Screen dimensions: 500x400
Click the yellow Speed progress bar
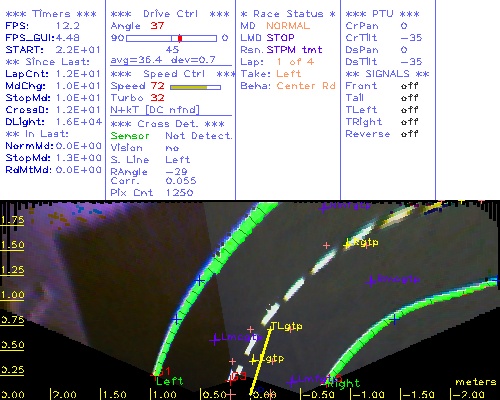point(189,87)
